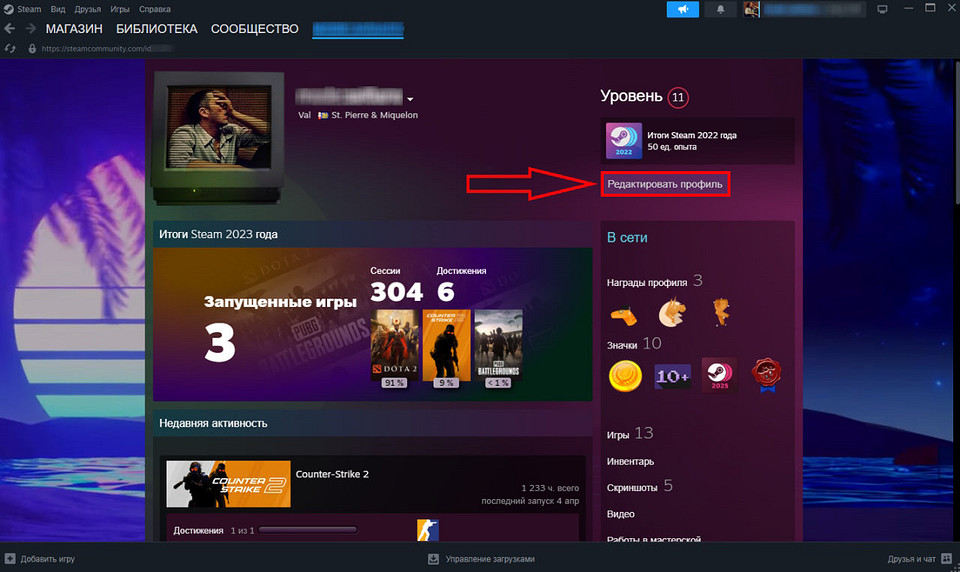
Task: Click the second round profile award icon
Action: 672,313
